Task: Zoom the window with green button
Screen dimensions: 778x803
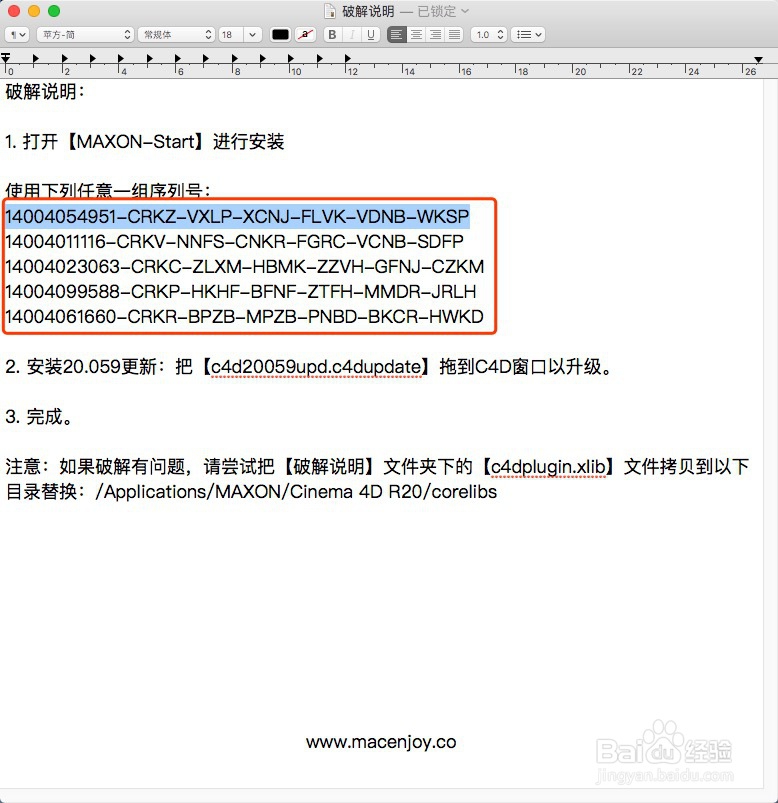Action: (54, 11)
